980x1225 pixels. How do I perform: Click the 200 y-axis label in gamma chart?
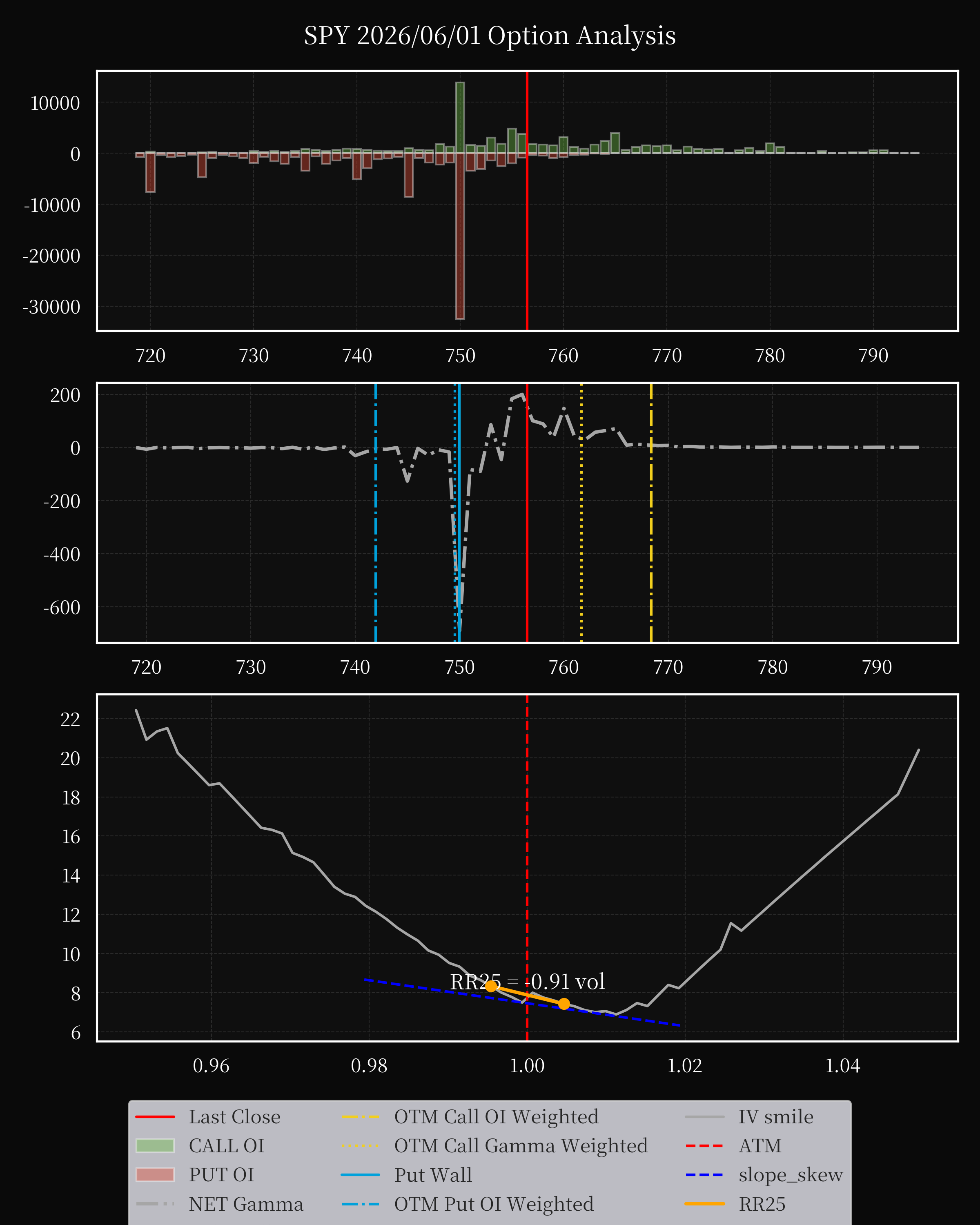(x=65, y=395)
